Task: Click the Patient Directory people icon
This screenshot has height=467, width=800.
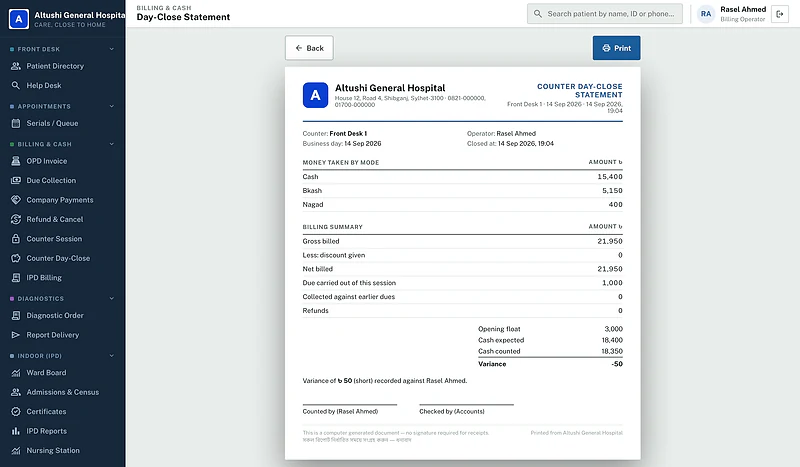Action: coord(16,66)
